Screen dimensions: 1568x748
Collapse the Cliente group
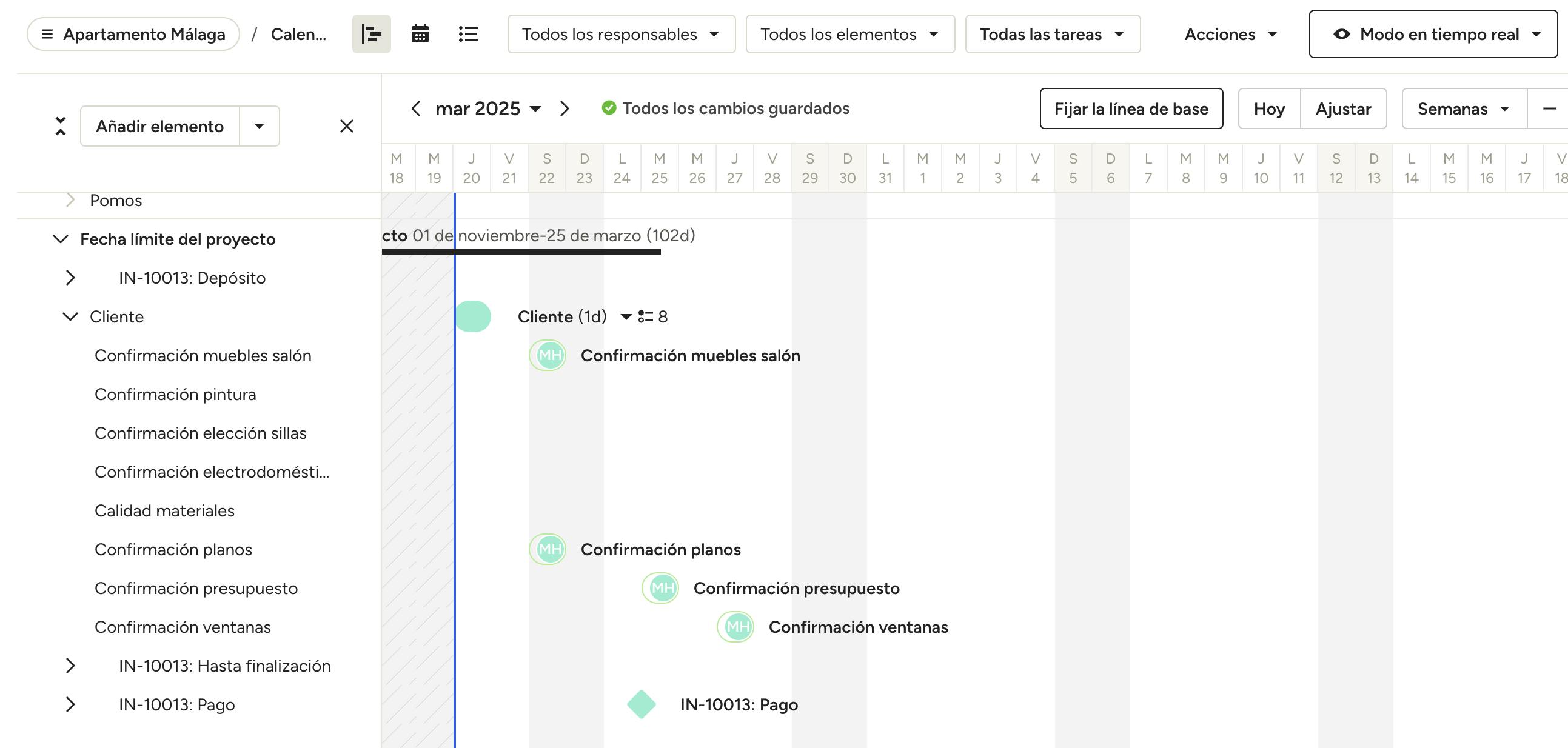(70, 316)
